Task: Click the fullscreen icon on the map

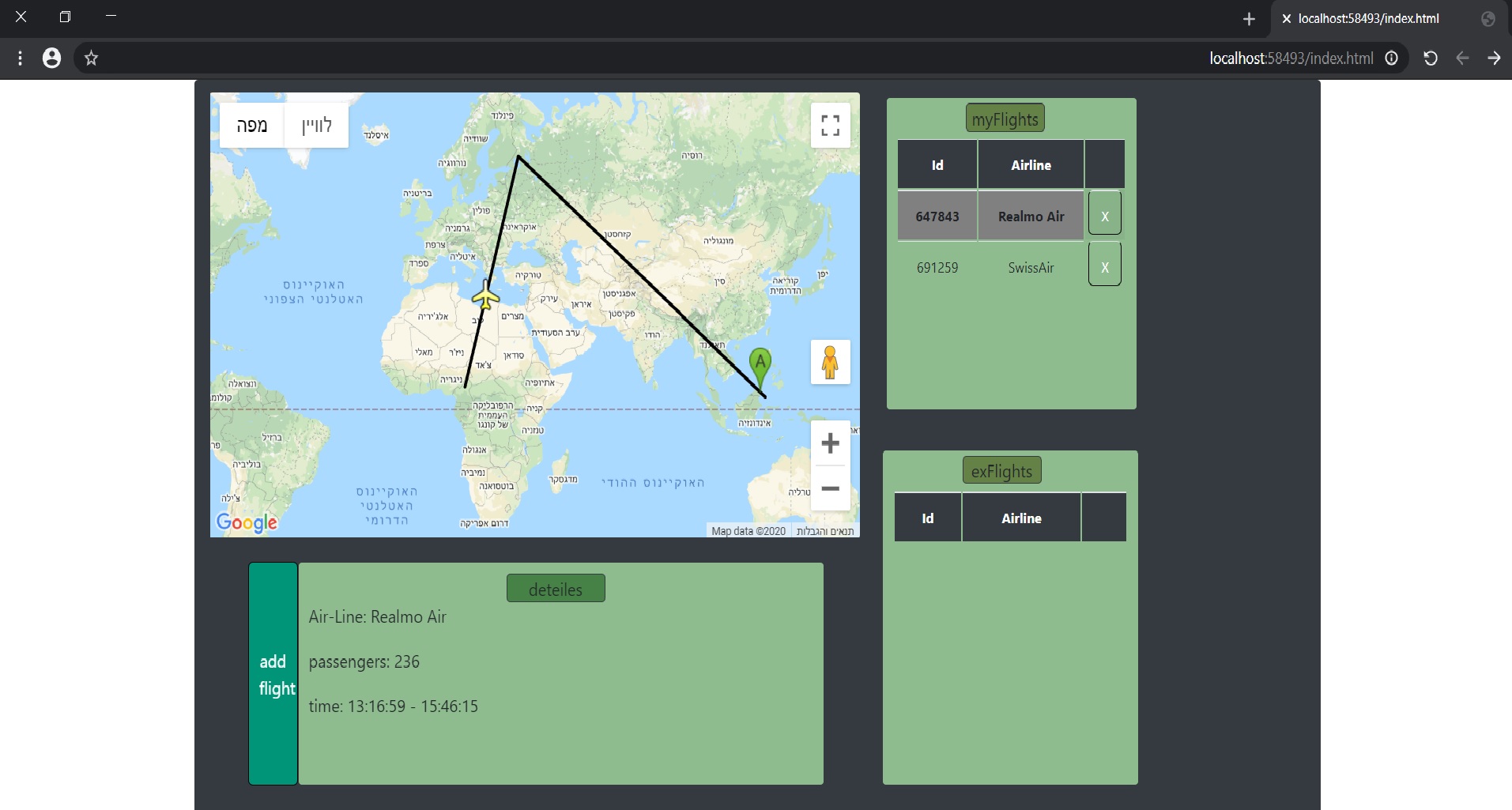Action: pos(829,124)
